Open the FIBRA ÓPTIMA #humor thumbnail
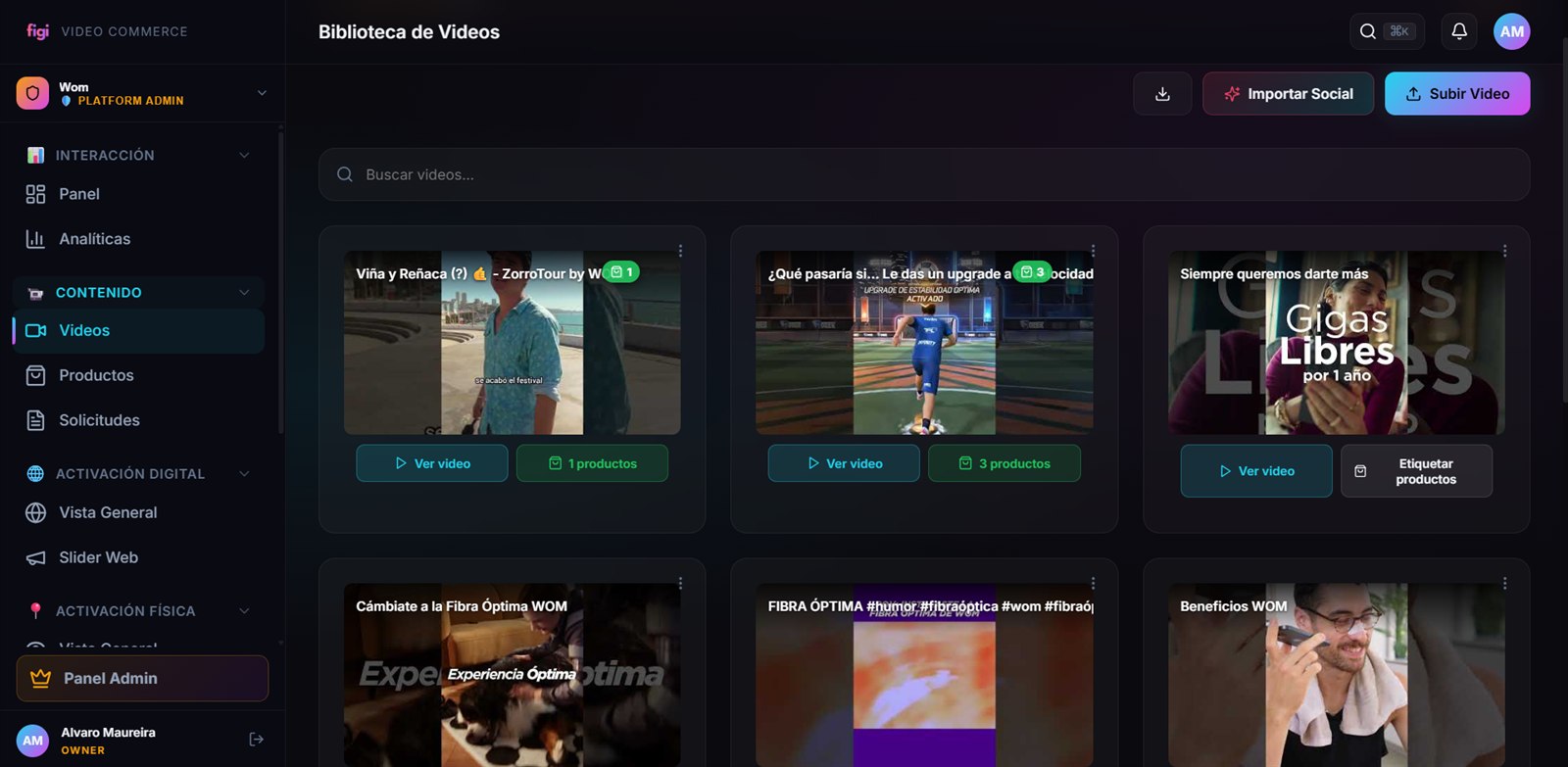 click(x=924, y=675)
